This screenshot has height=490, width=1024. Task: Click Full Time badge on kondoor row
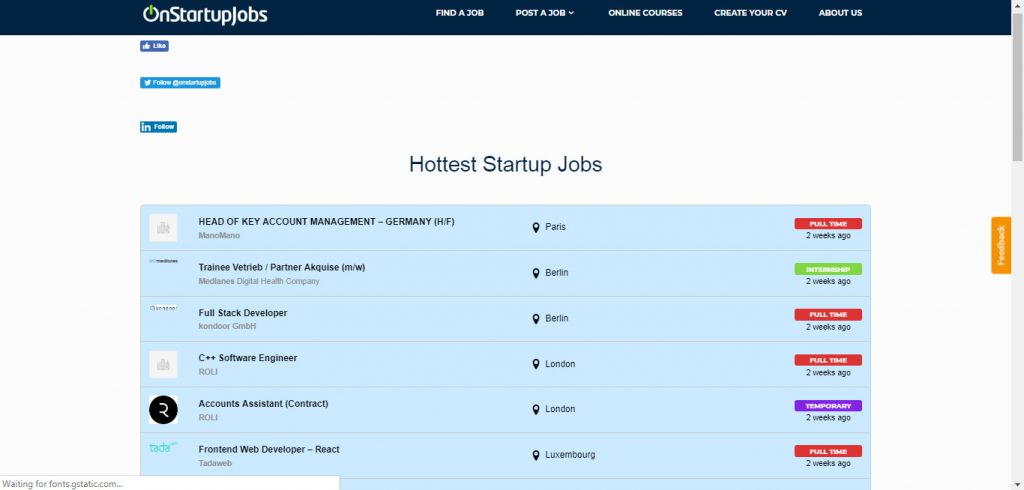(x=828, y=315)
